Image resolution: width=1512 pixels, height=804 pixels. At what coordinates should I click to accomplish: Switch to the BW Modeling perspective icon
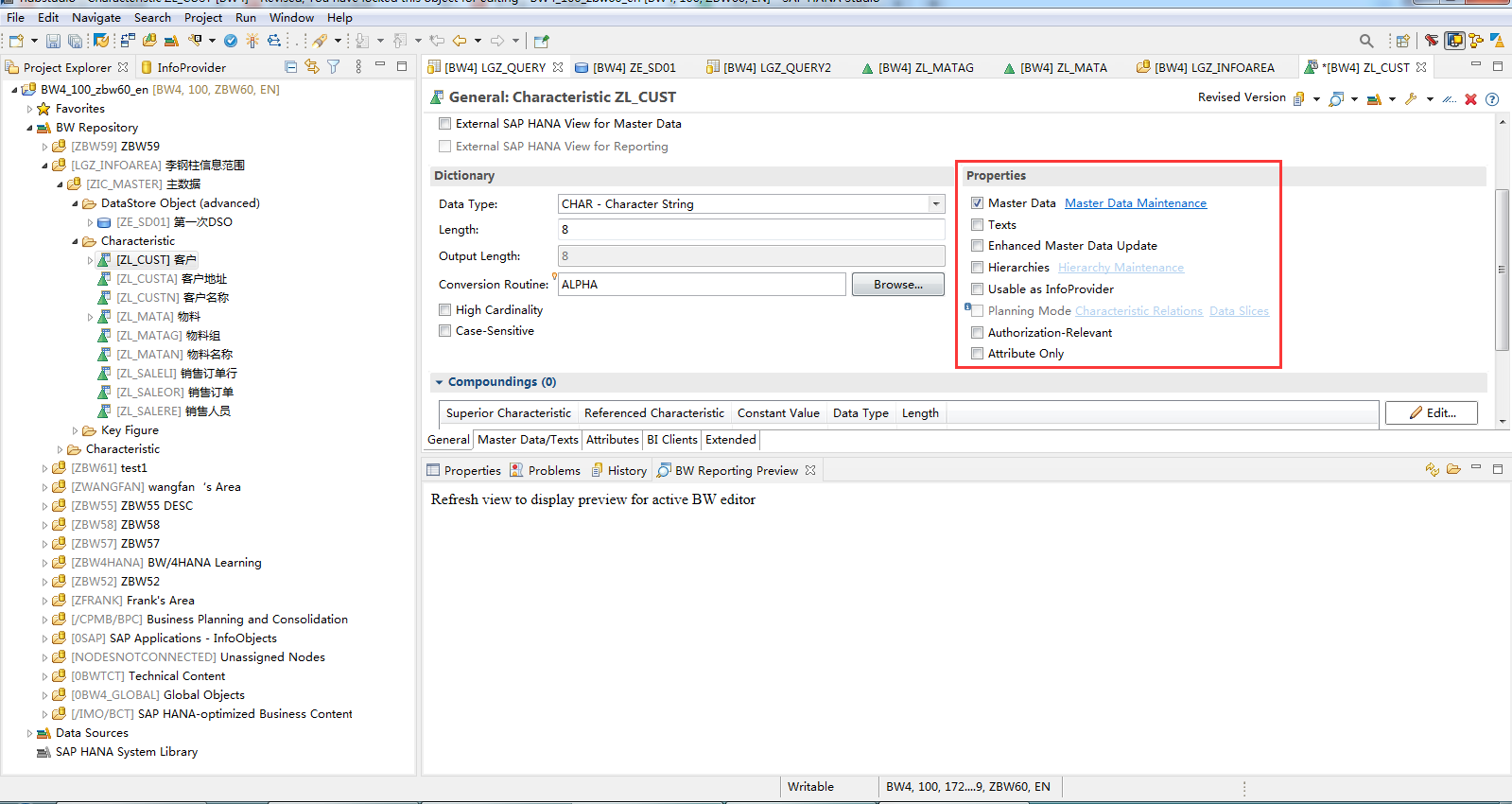1454,41
